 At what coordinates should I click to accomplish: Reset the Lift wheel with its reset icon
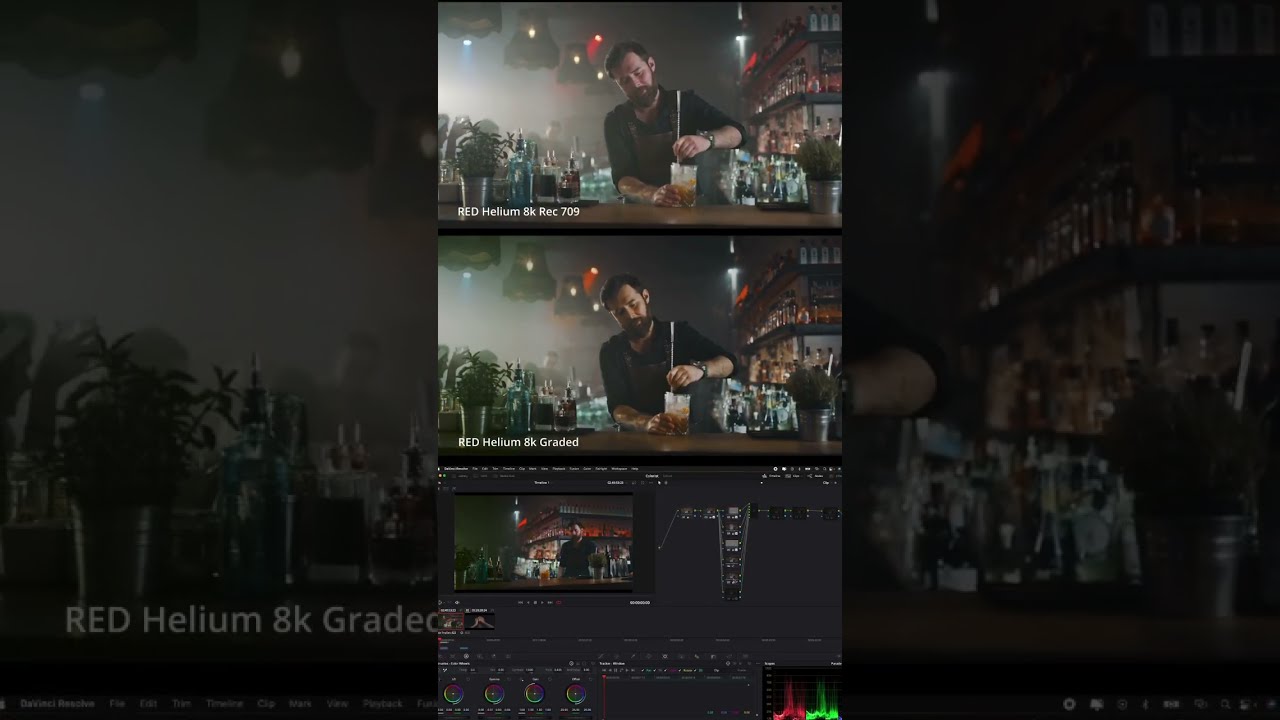pos(468,679)
